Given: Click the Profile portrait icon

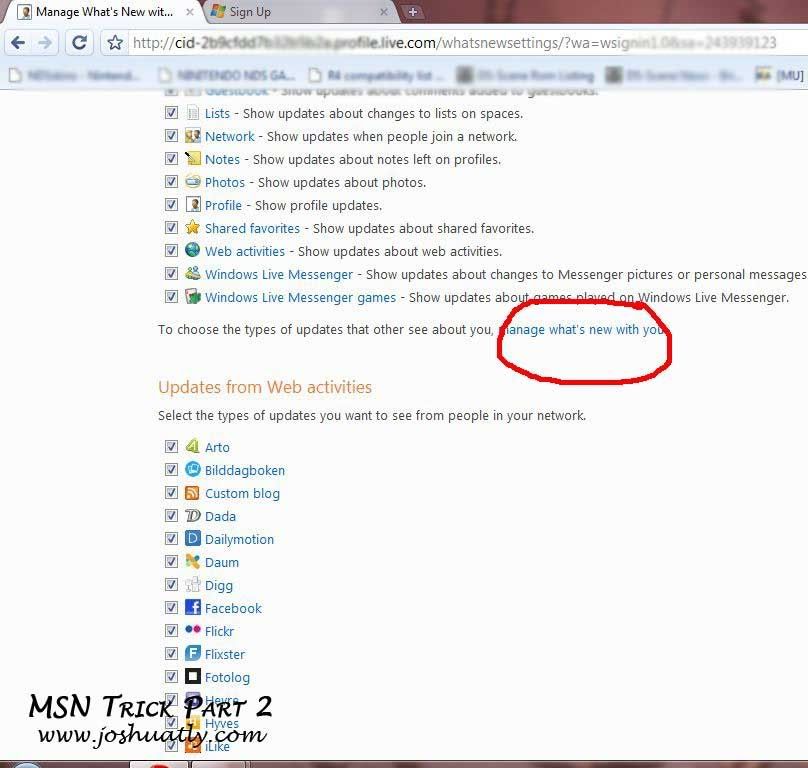Looking at the screenshot, I should tap(192, 205).
